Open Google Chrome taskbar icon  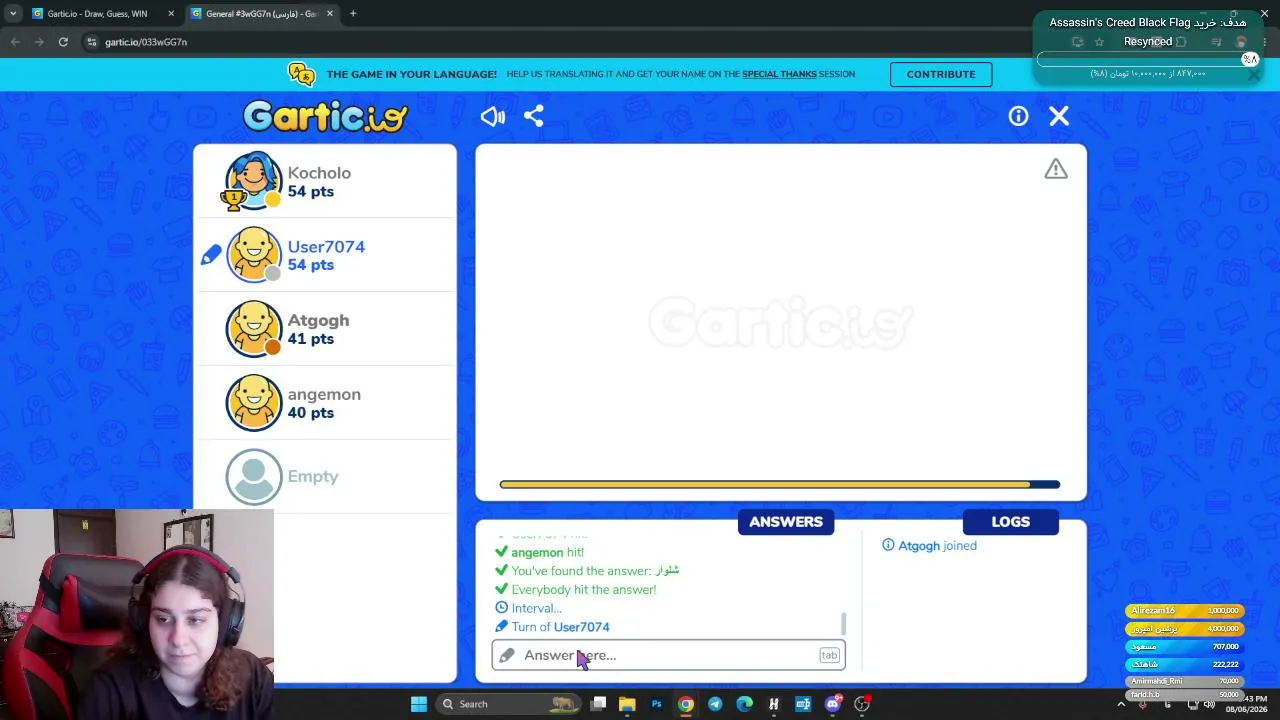tap(686, 704)
